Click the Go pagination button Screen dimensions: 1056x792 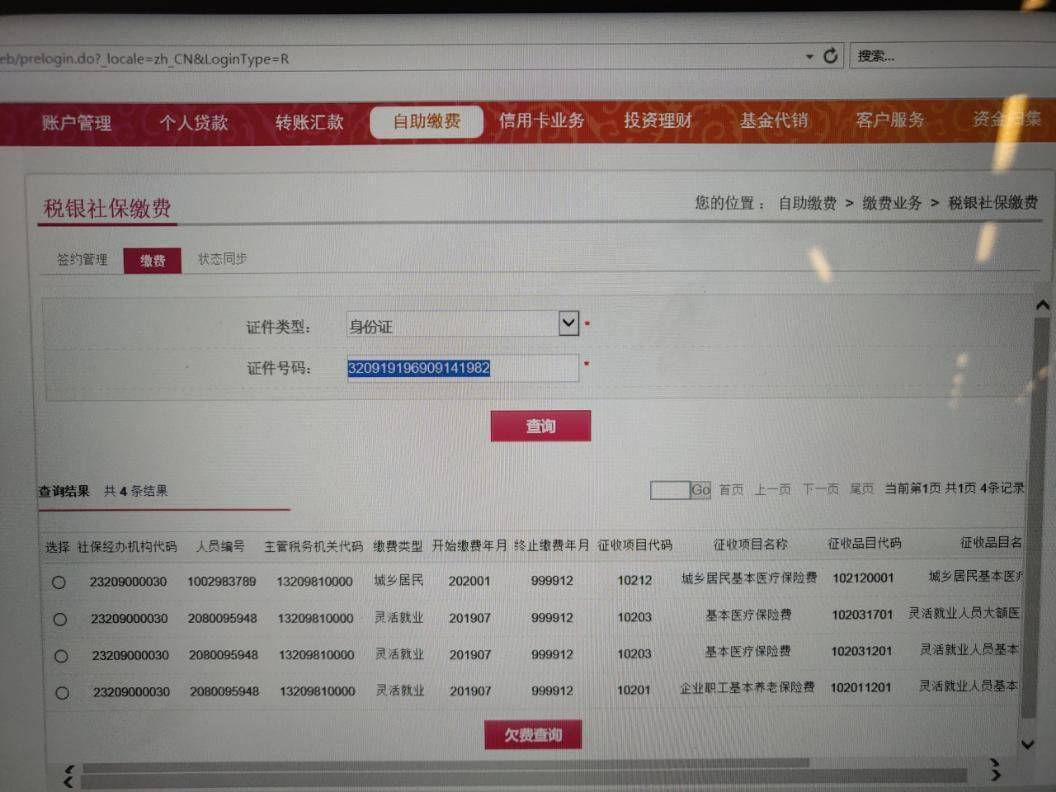point(700,490)
